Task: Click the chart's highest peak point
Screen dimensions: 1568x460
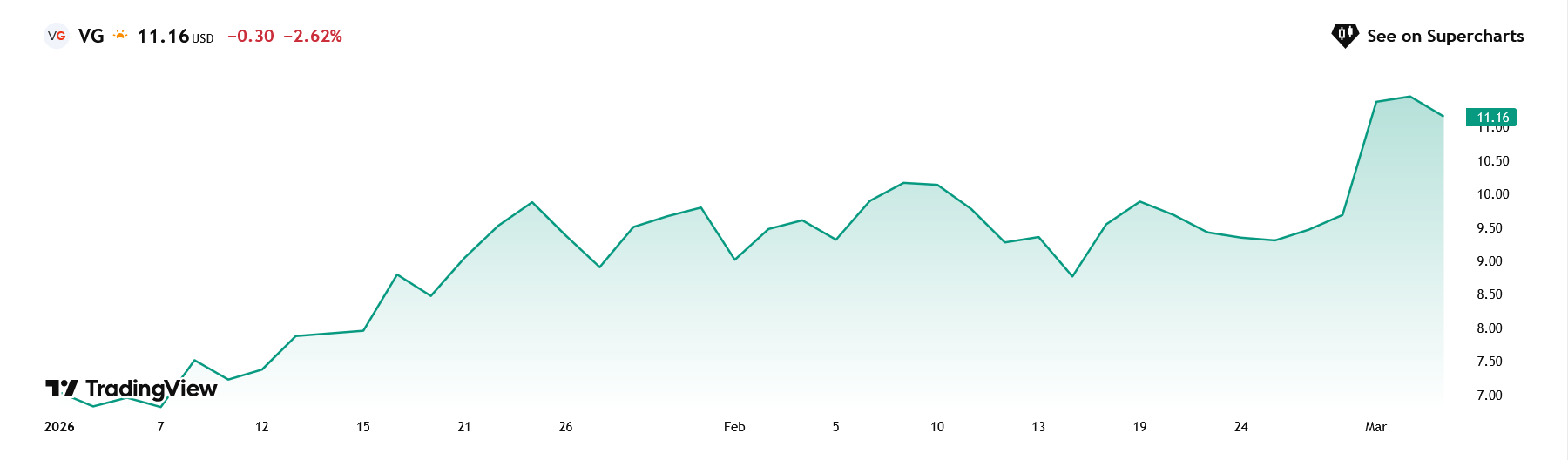Action: coord(1409,97)
